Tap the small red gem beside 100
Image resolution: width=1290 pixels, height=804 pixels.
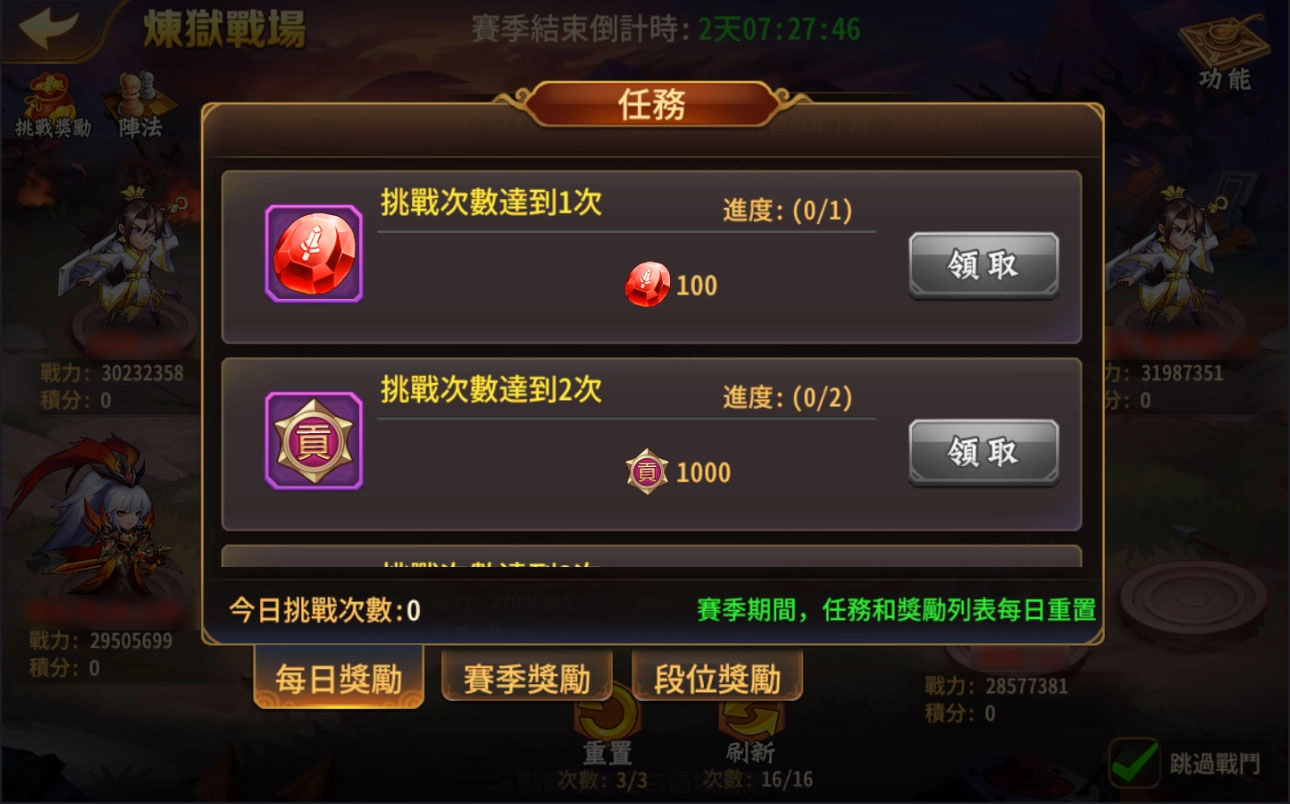647,285
